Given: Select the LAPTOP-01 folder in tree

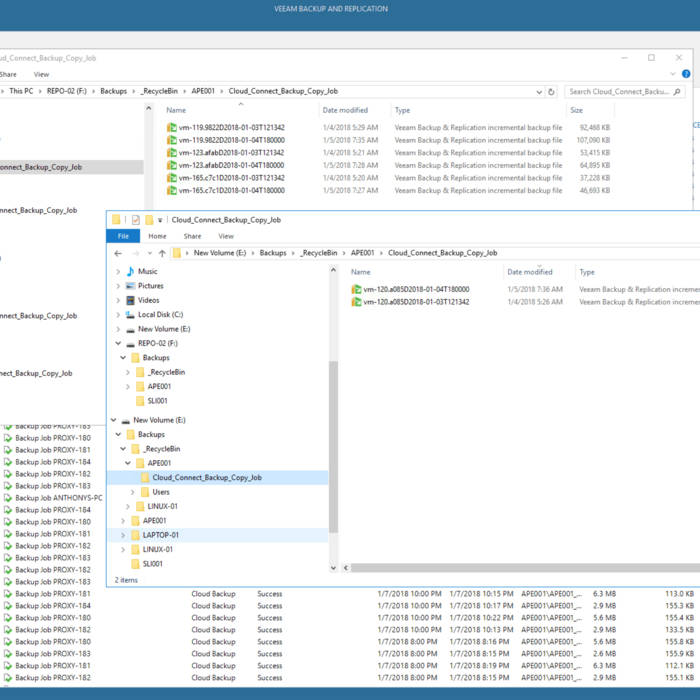Looking at the screenshot, I should (160, 535).
